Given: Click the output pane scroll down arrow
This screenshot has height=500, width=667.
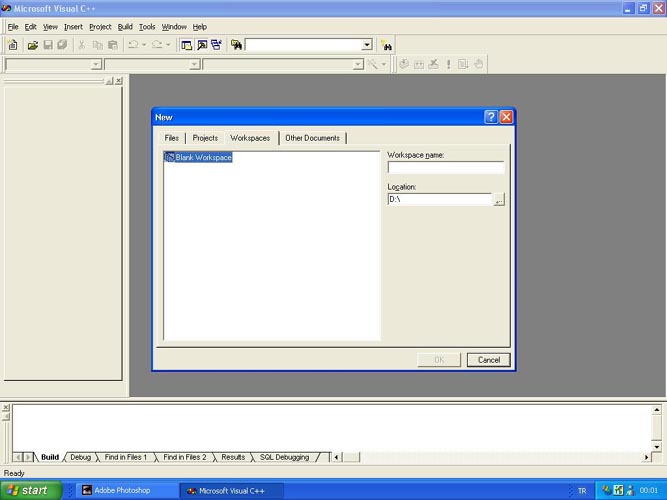Looking at the screenshot, I should click(656, 446).
